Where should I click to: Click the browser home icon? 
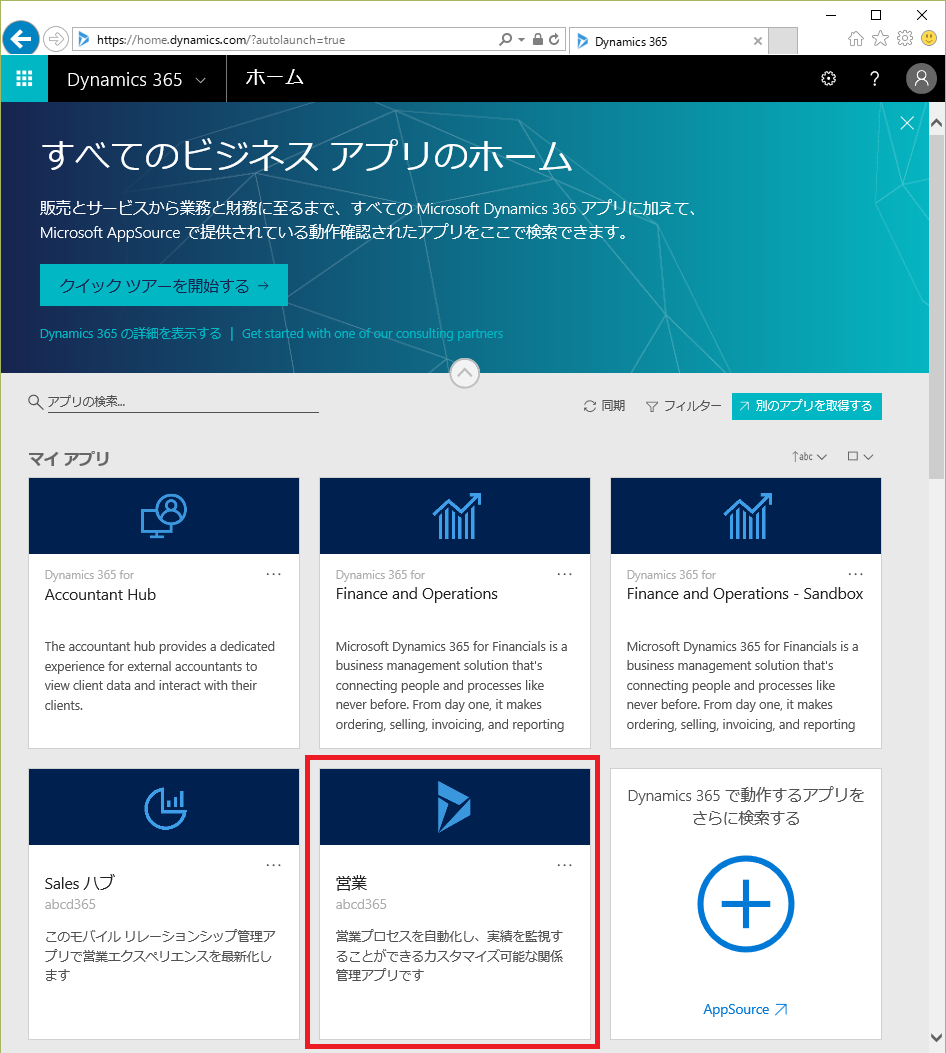click(855, 39)
